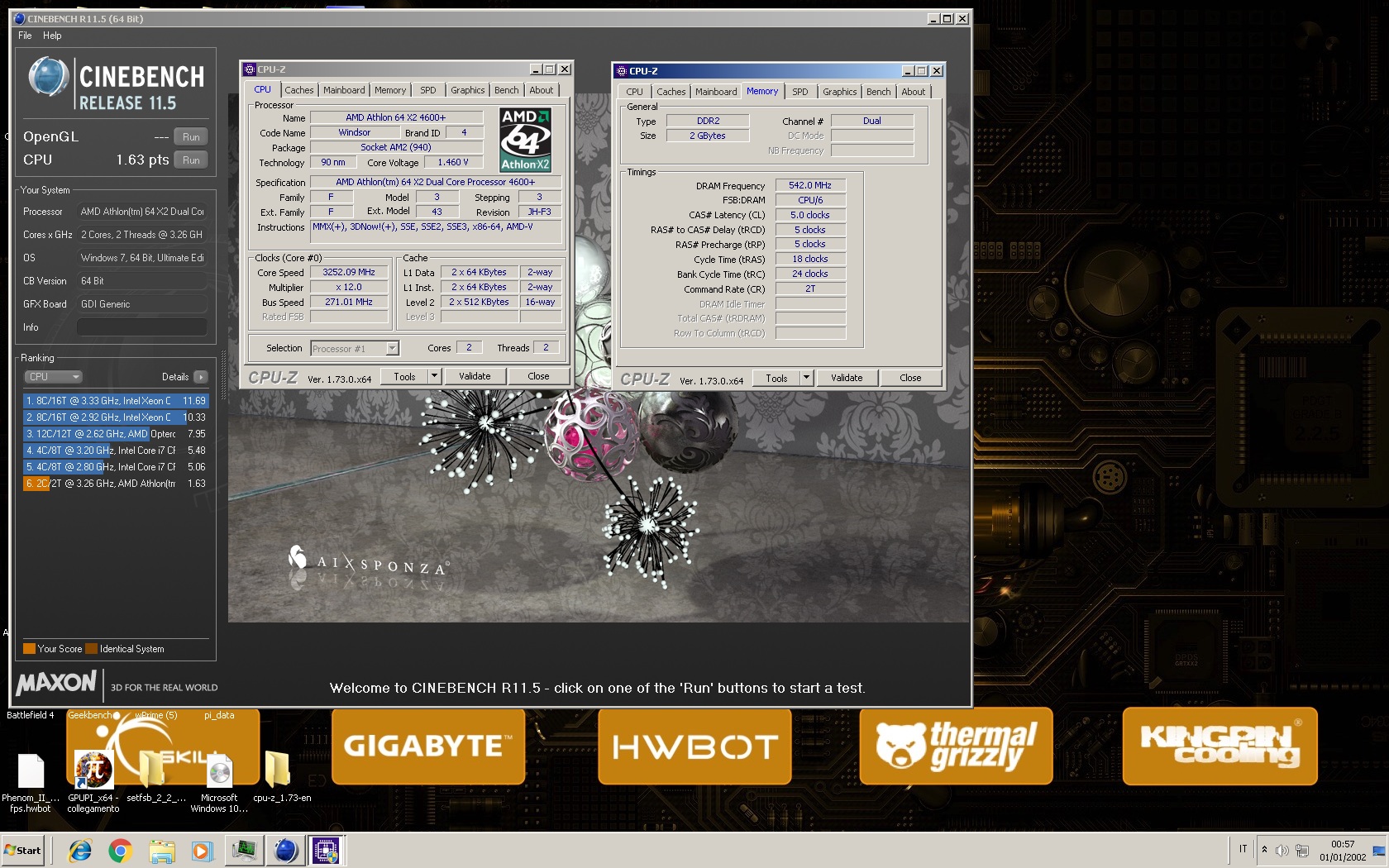Open the cpu-z_1.73-en folder on desktop
This screenshot has height=868, width=1389.
pyautogui.click(x=282, y=777)
